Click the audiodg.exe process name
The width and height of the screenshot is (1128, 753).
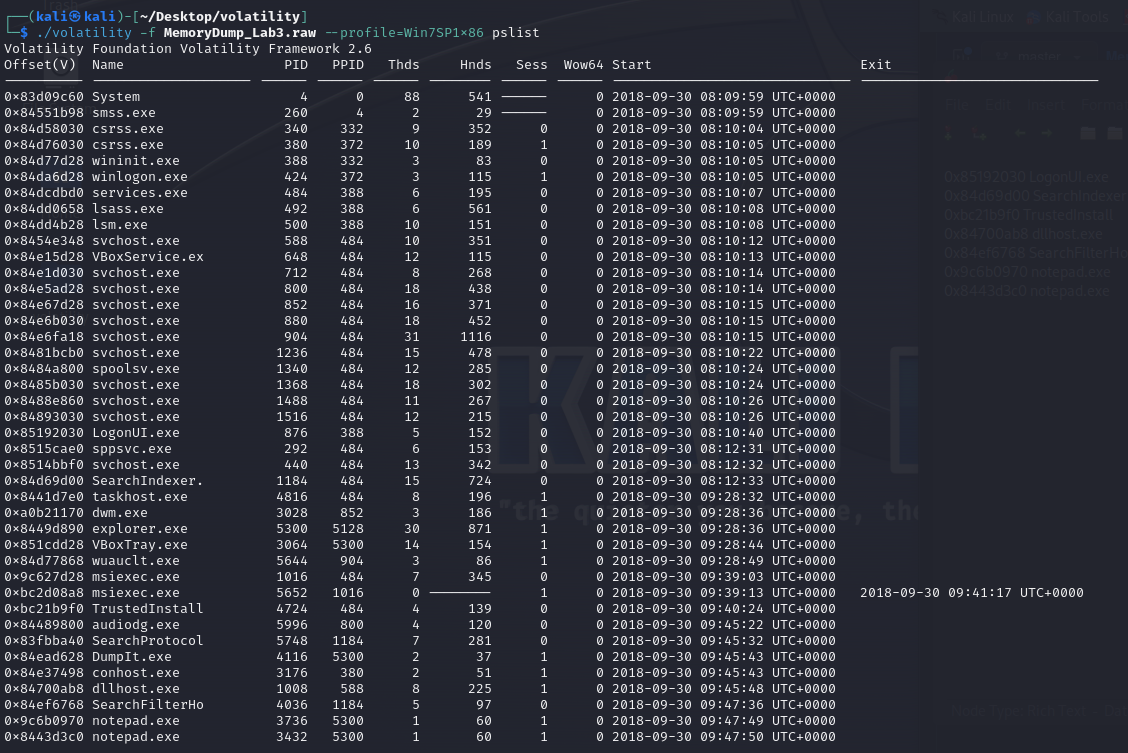(x=136, y=624)
